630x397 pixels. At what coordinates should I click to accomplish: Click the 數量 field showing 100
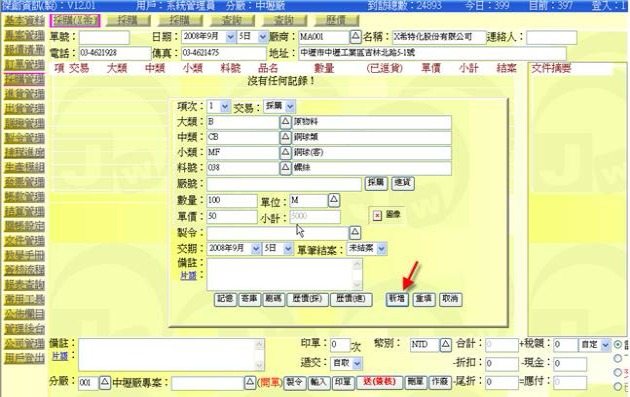(232, 201)
